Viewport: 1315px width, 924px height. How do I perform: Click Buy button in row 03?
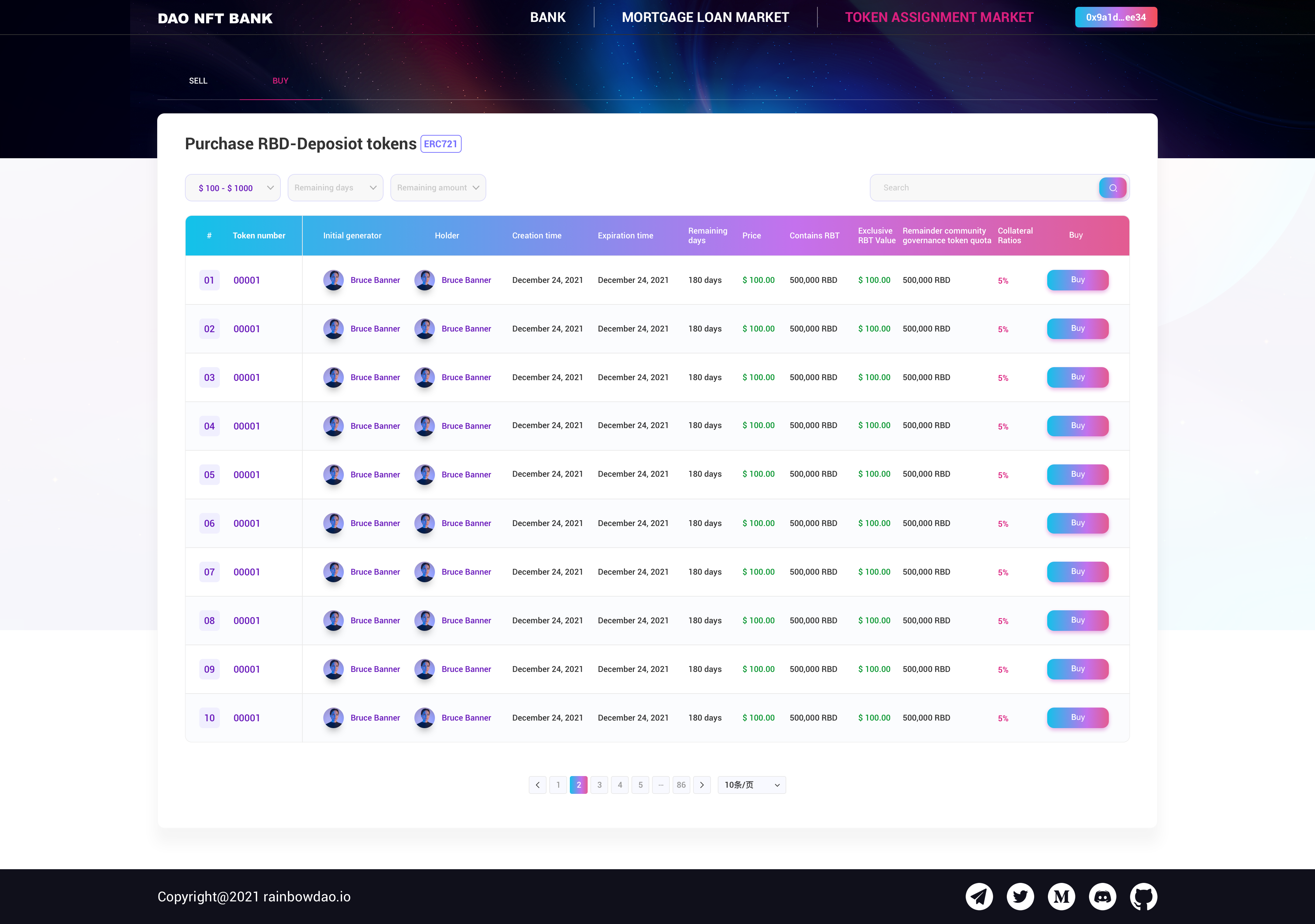tap(1077, 377)
